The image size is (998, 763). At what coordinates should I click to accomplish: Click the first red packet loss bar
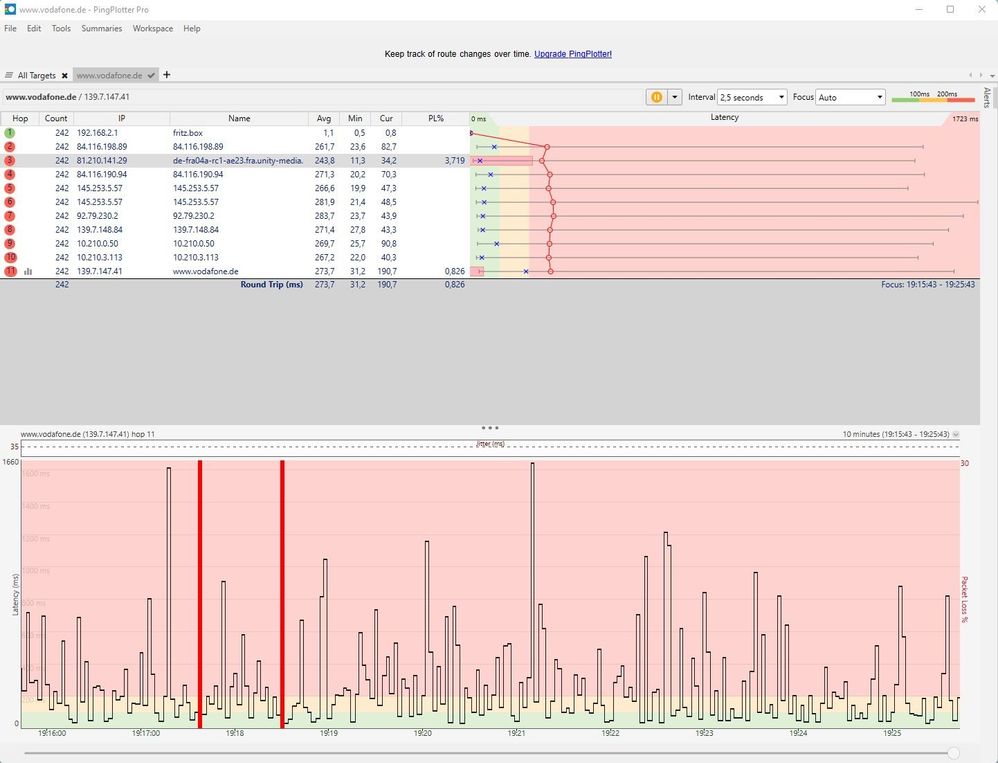tap(200, 594)
